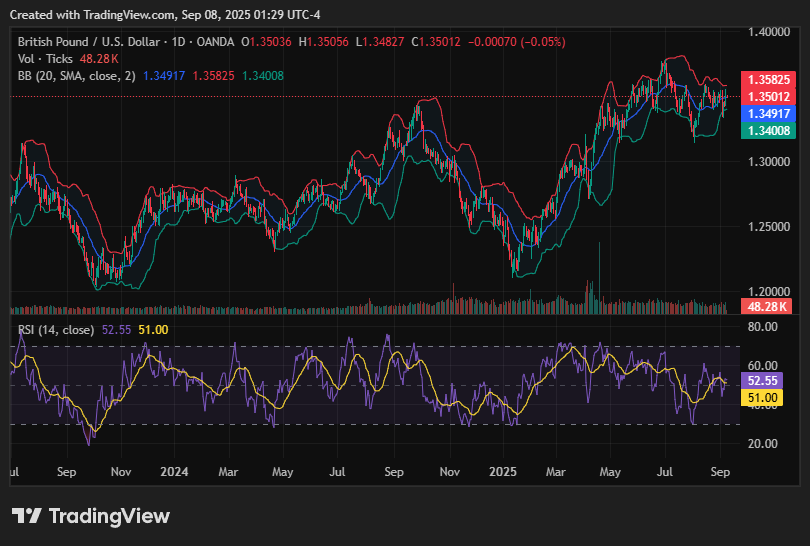Click the 1.25000 price axis label

click(x=769, y=227)
